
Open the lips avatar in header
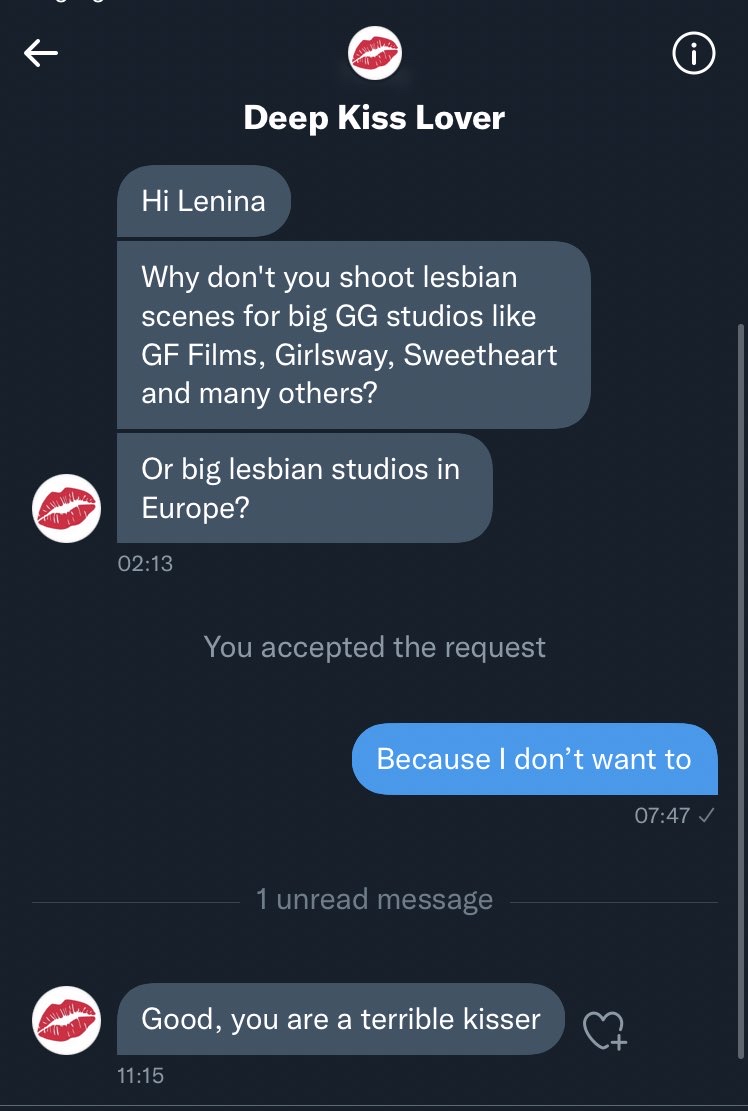click(374, 54)
